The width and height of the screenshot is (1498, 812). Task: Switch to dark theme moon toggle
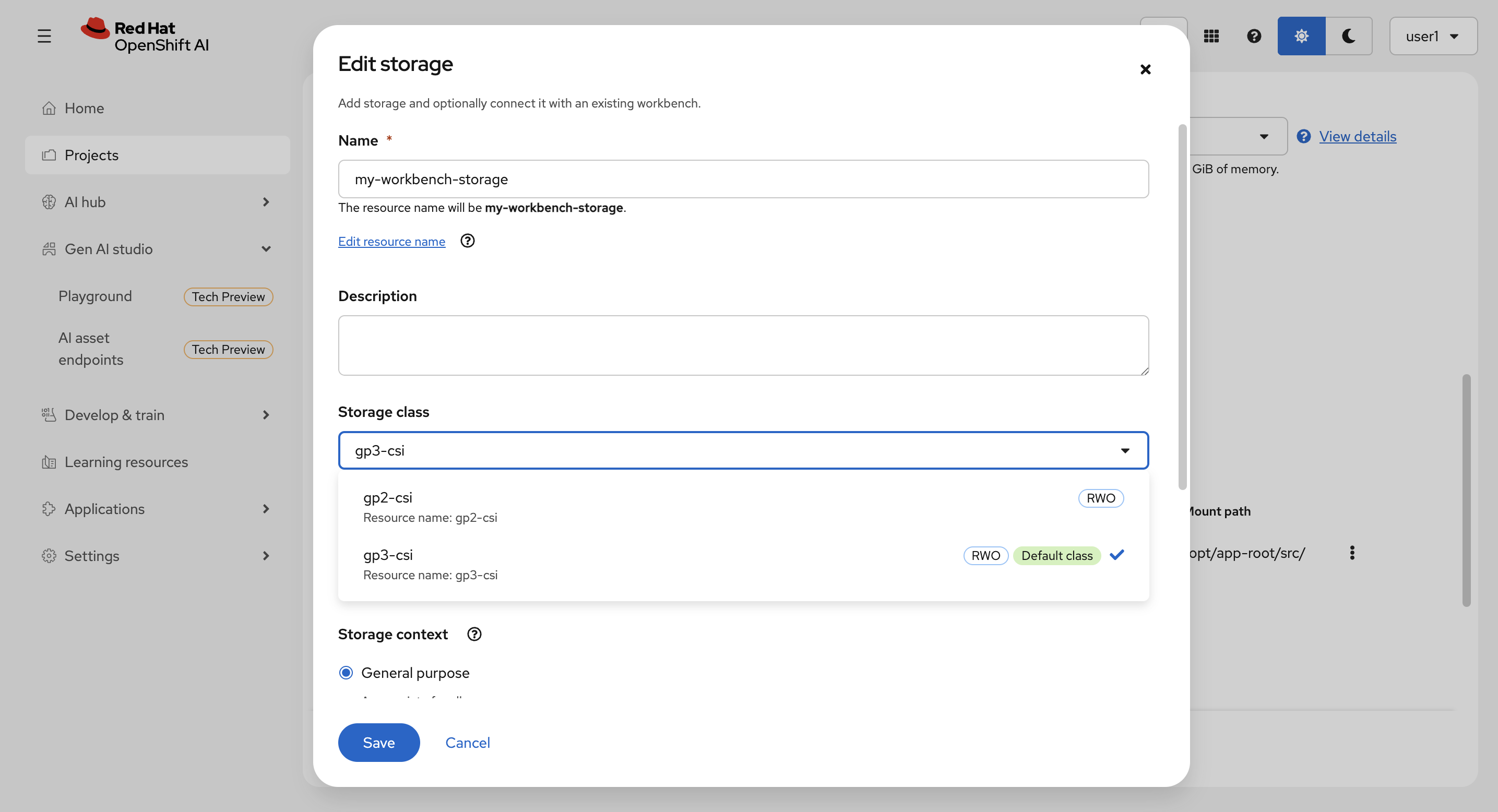[1349, 36]
